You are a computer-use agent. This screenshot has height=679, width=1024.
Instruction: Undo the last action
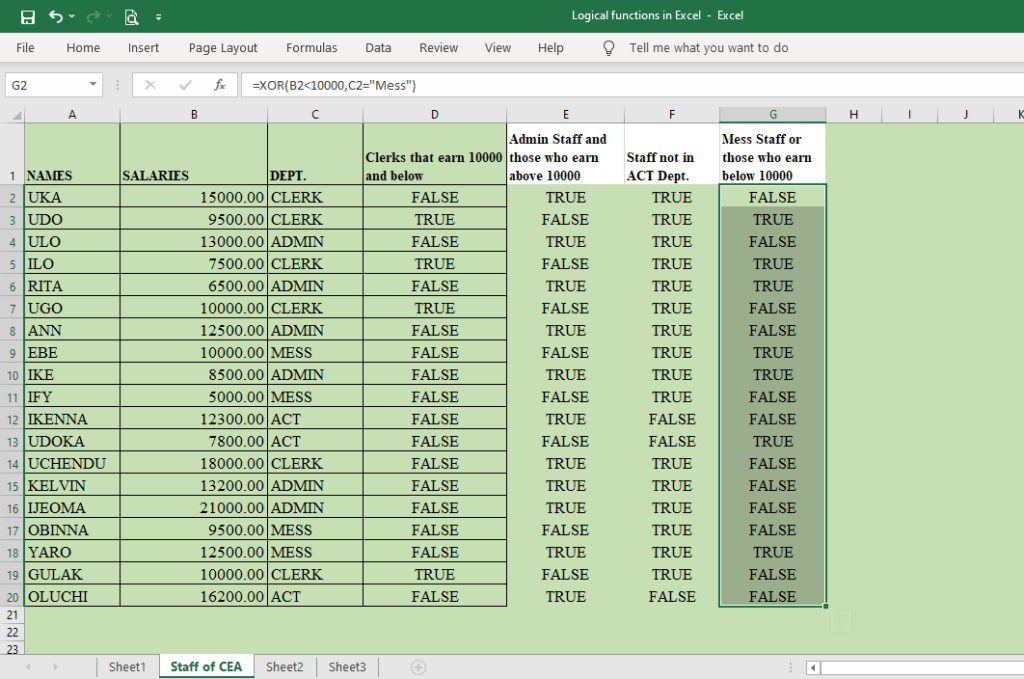57,15
